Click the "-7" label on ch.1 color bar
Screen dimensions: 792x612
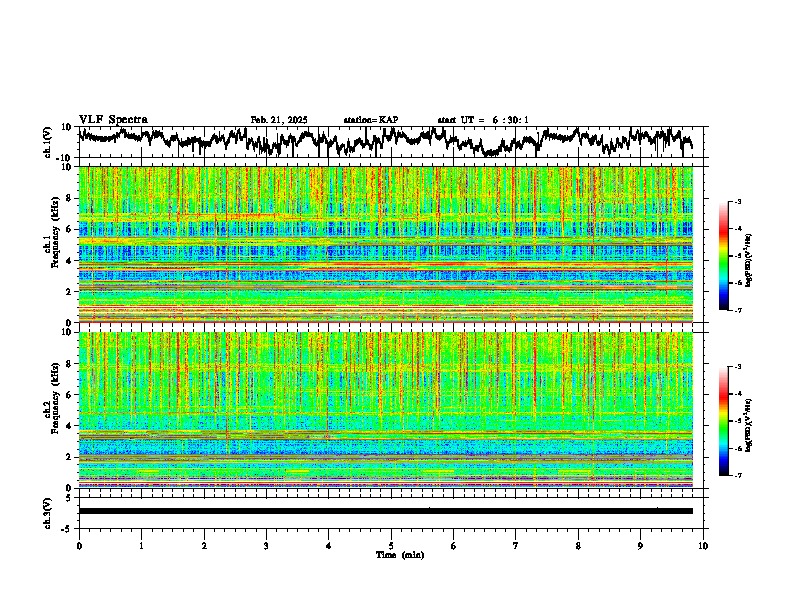pyautogui.click(x=738, y=310)
